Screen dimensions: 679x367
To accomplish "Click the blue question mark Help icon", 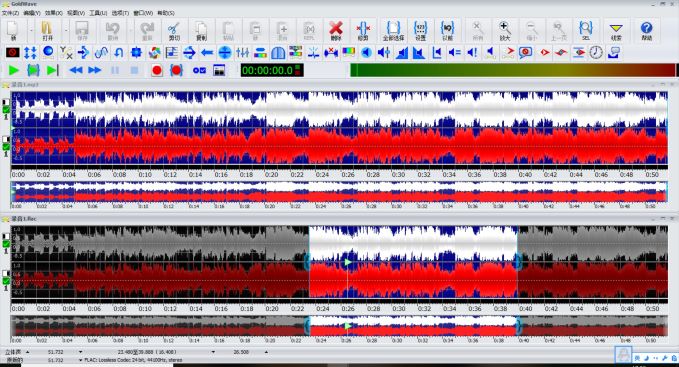I will (x=646, y=31).
